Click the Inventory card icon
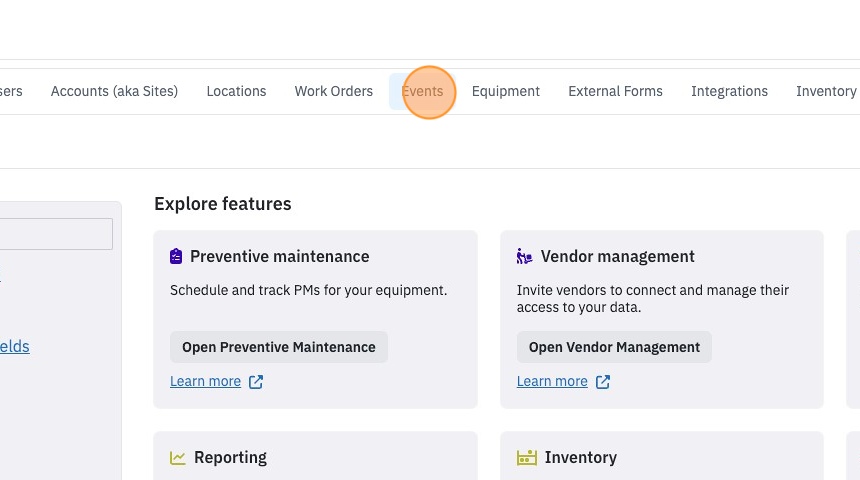 527,458
